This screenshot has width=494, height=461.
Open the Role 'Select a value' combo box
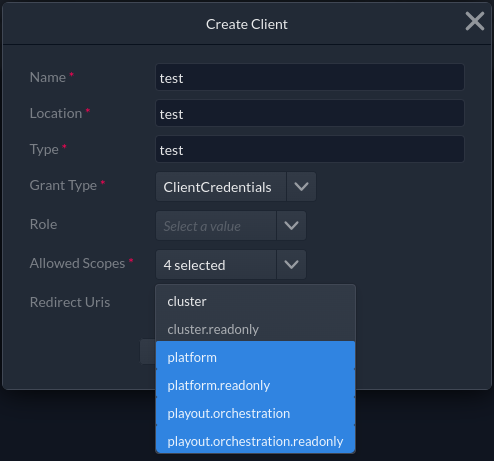216,226
